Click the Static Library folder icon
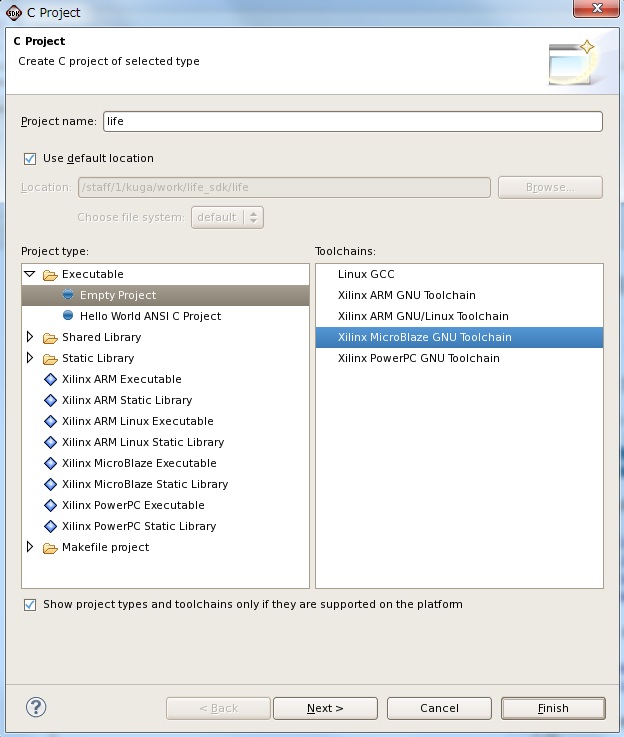The width and height of the screenshot is (624, 737). pyautogui.click(x=50, y=359)
